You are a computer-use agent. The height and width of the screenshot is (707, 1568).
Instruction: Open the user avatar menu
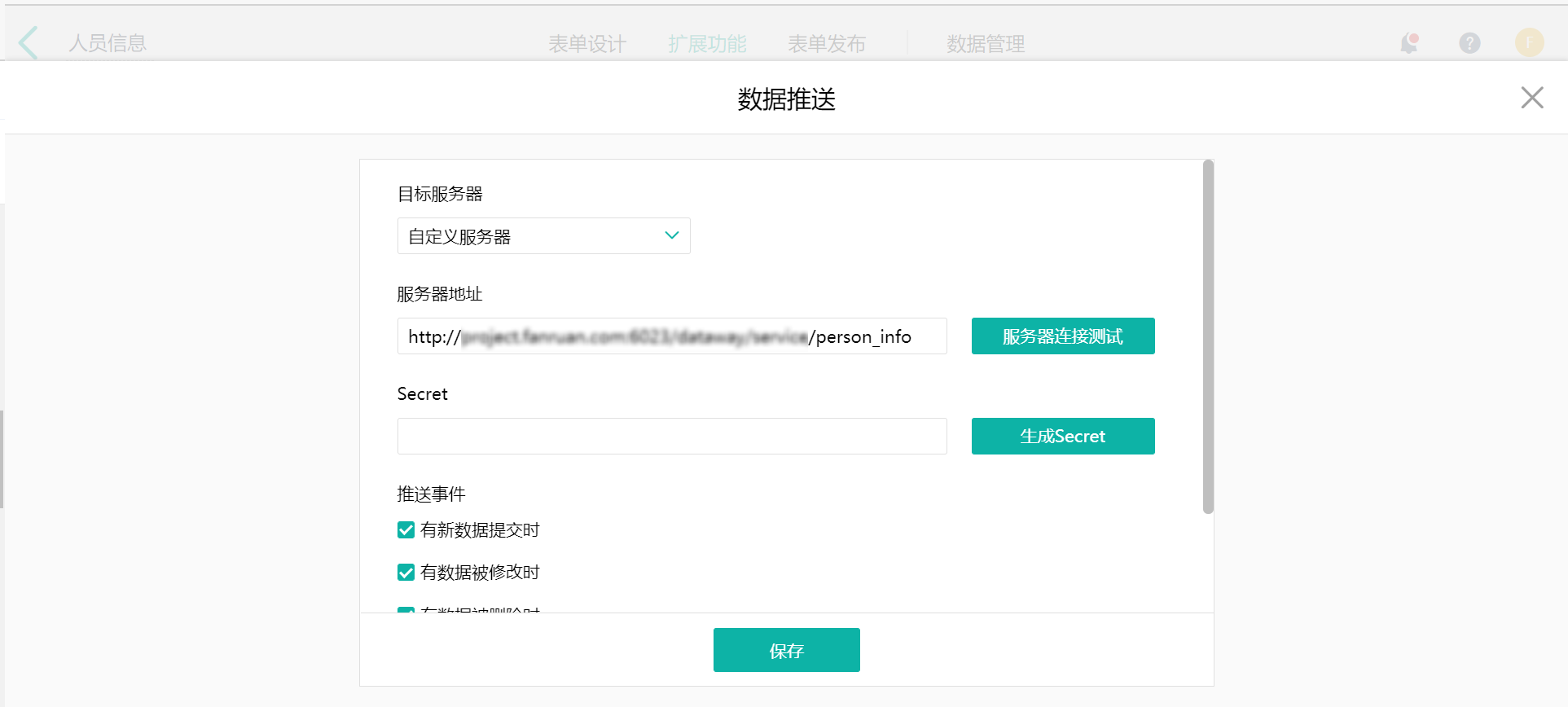pyautogui.click(x=1529, y=43)
